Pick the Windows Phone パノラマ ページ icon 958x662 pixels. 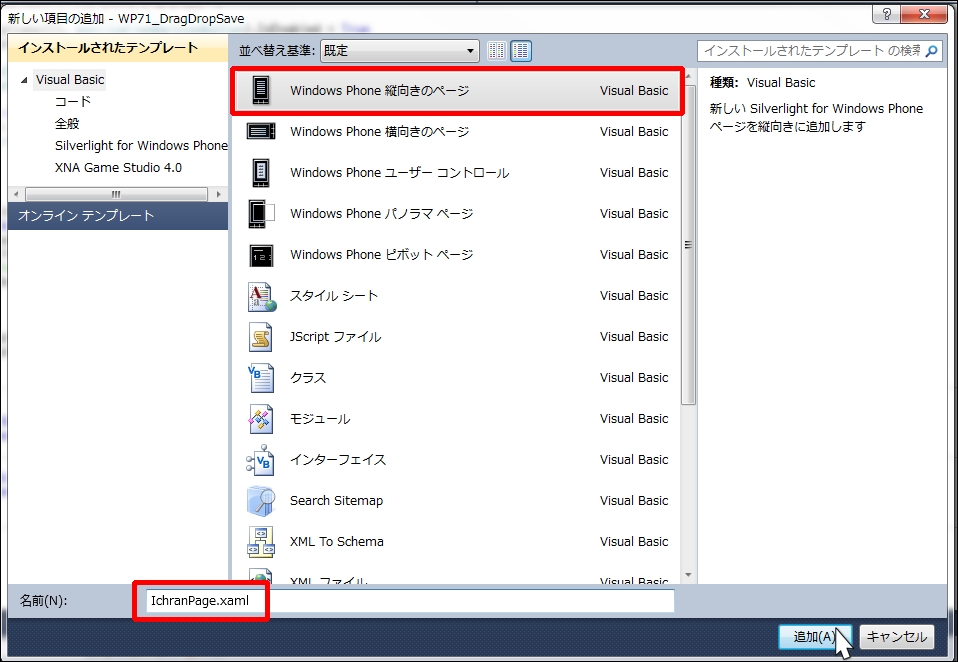261,213
